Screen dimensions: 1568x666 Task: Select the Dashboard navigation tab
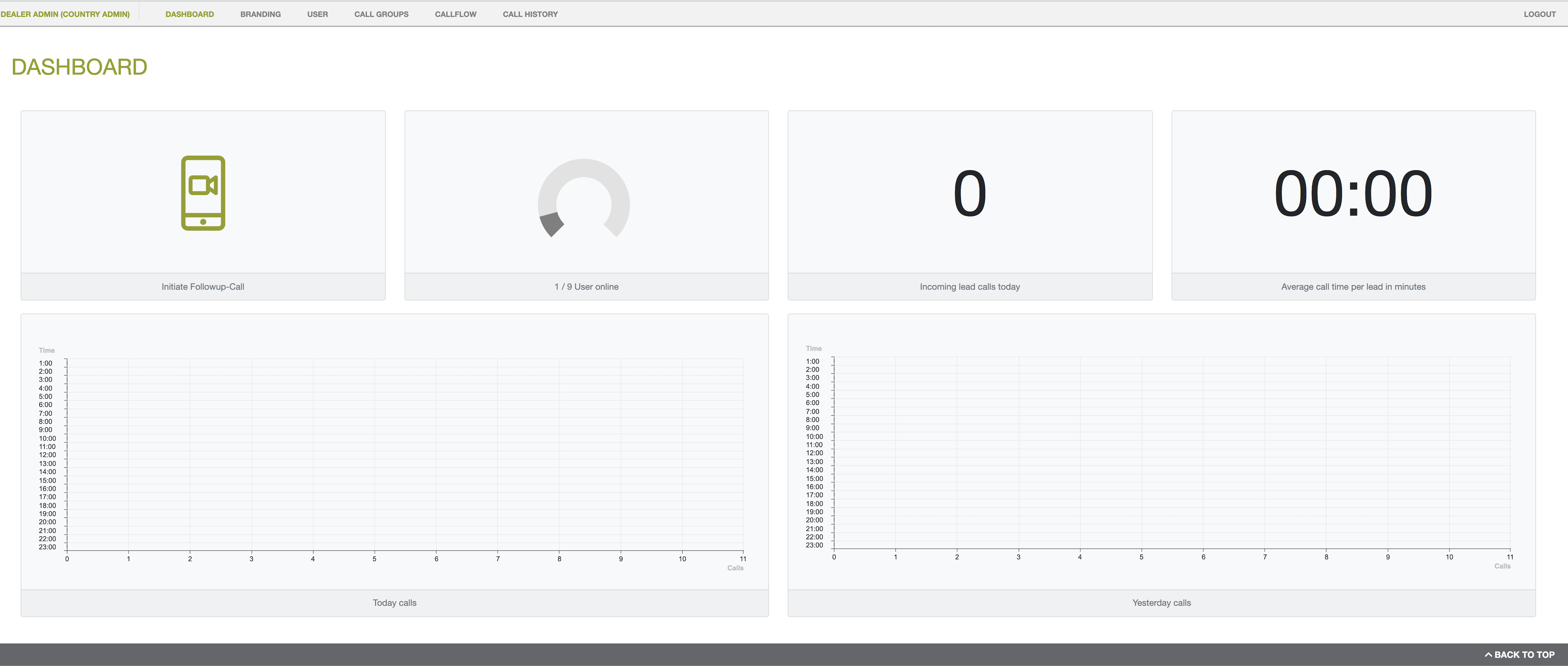[x=189, y=14]
